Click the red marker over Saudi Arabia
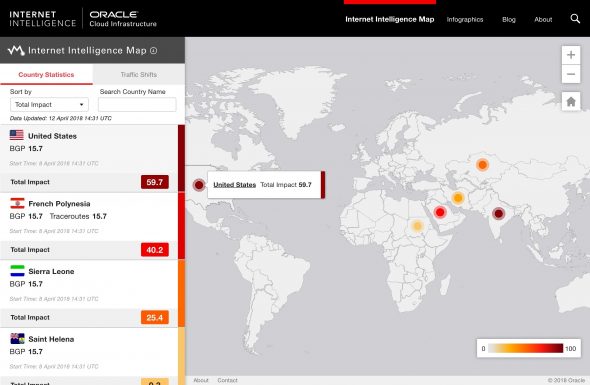This screenshot has height=385, width=590. point(440,212)
